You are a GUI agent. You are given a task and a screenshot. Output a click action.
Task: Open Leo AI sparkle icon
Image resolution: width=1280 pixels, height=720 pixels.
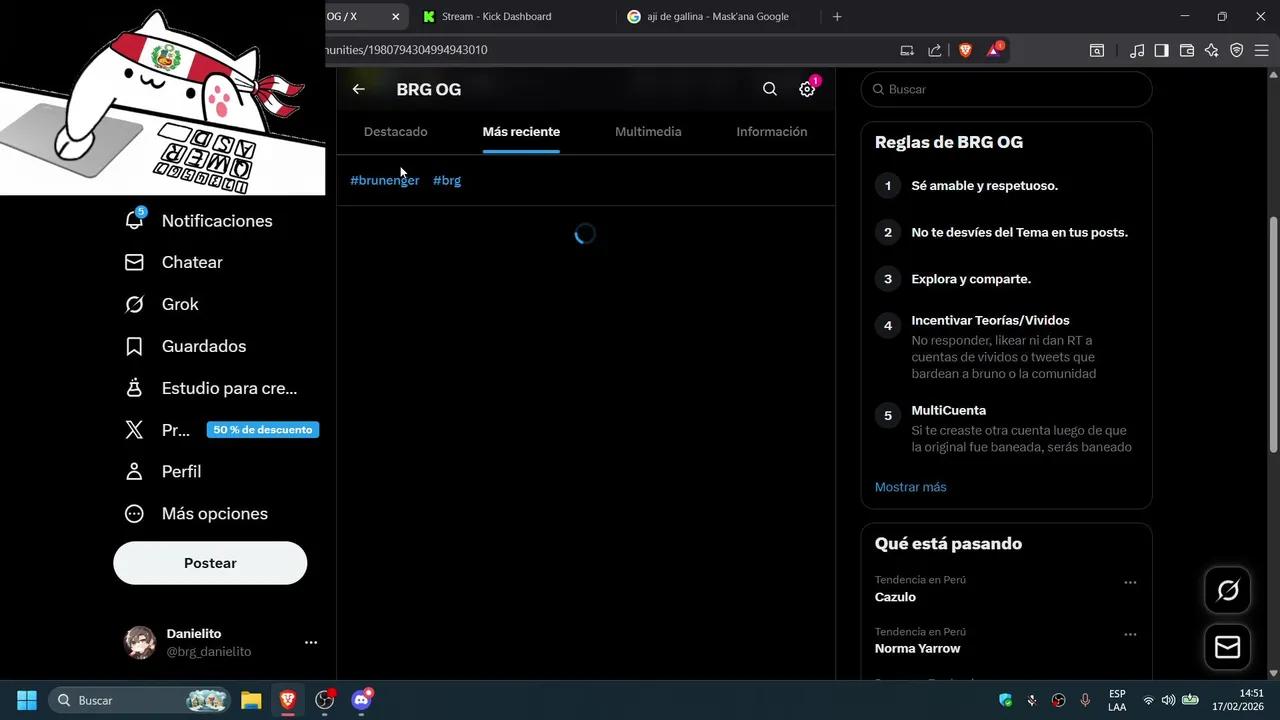1212,50
